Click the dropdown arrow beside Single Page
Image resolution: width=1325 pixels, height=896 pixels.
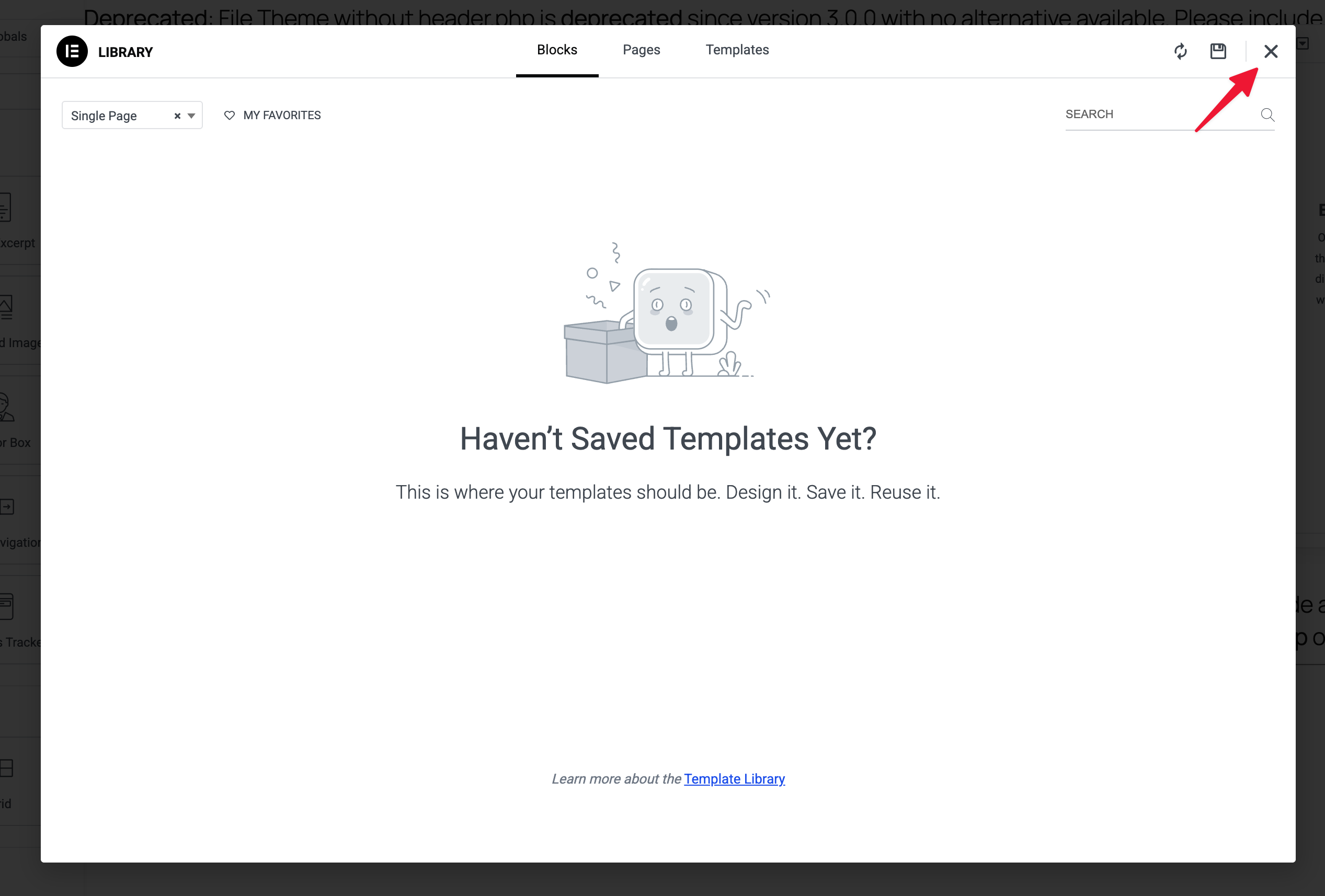[191, 116]
